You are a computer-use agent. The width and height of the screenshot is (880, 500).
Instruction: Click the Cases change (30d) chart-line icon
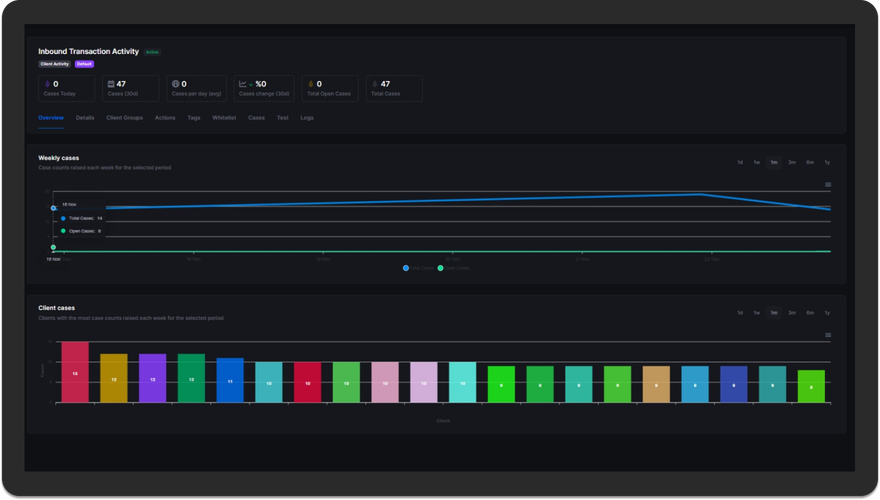(242, 84)
